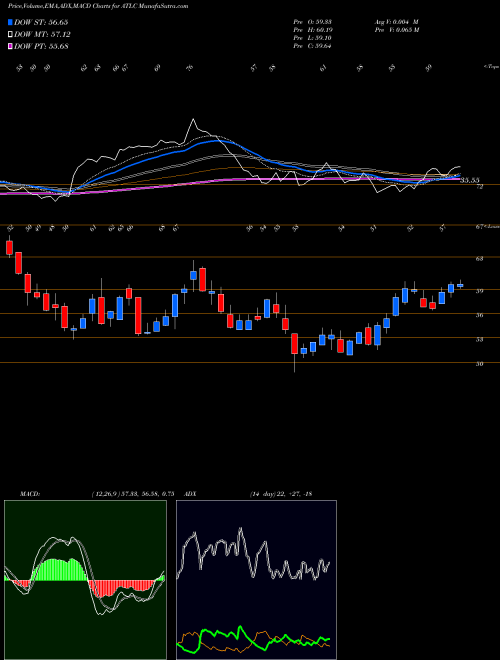Click the 'Pre H: 60.19' high value

pyautogui.click(x=312, y=30)
